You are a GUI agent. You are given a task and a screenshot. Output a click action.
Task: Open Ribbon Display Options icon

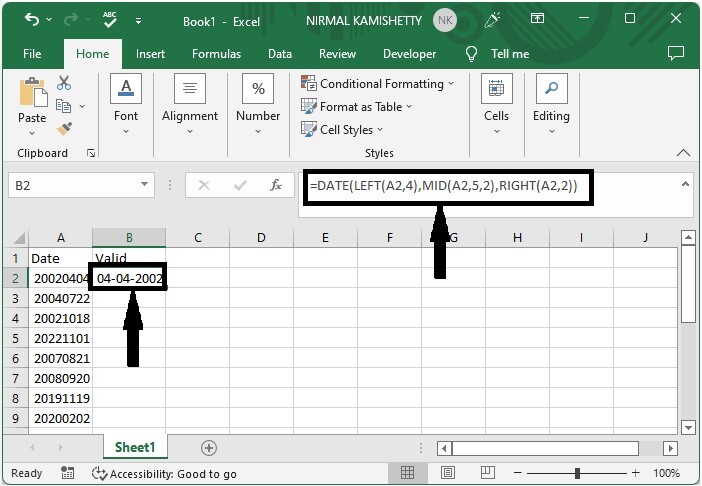click(537, 18)
